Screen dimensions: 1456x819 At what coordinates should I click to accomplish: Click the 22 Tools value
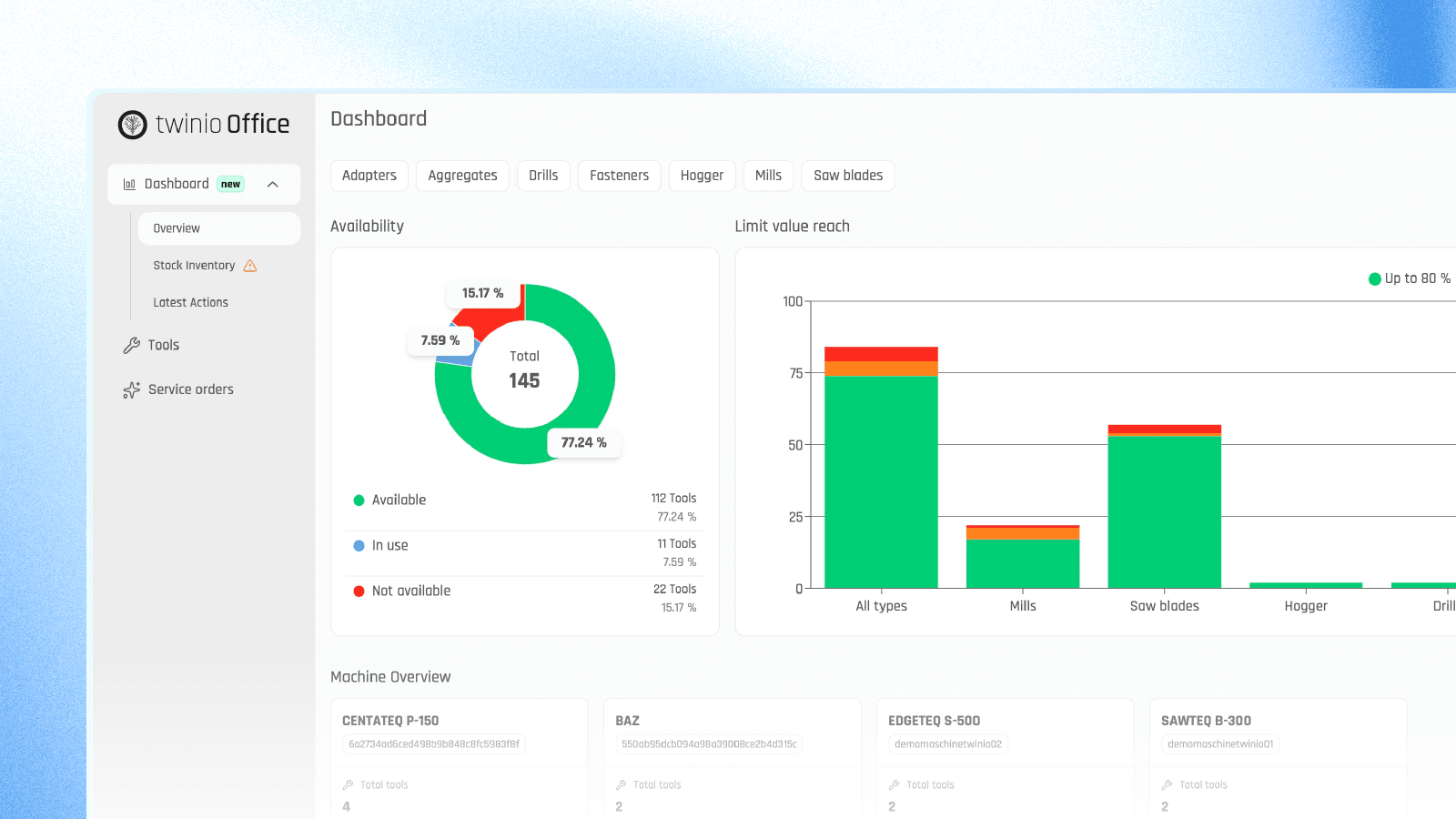675,590
